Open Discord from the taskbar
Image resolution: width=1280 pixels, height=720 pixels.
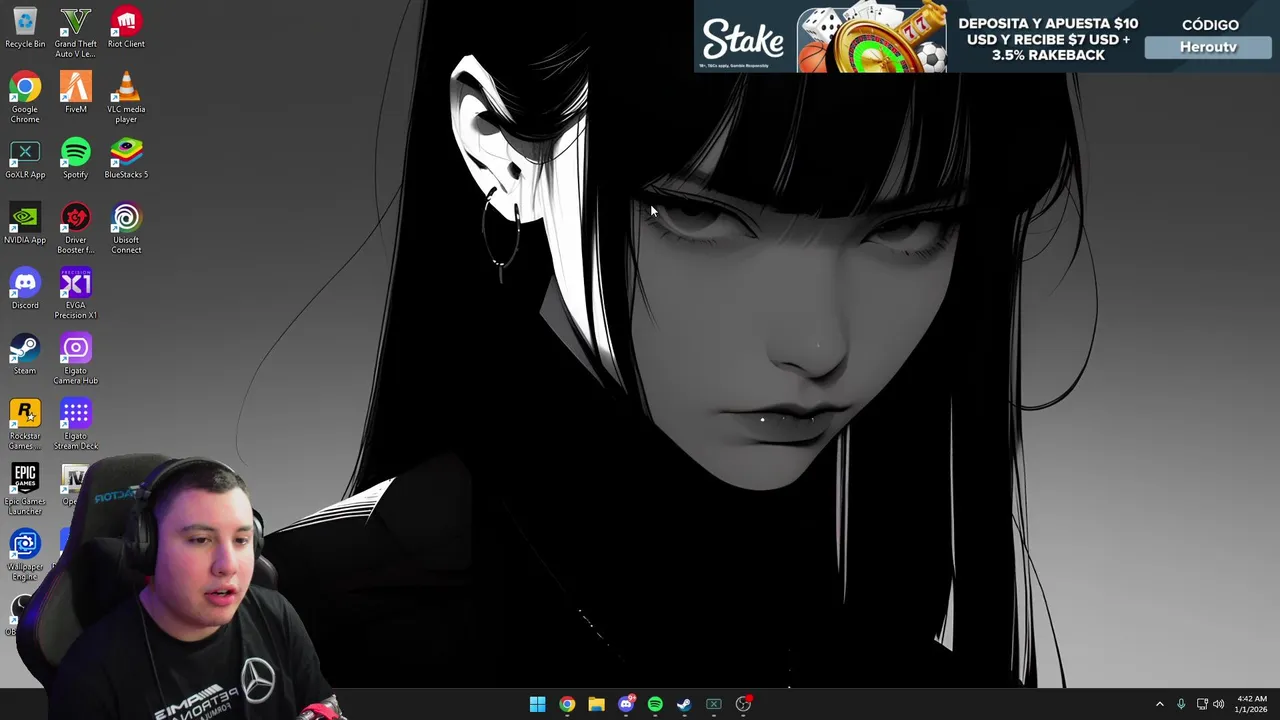626,704
